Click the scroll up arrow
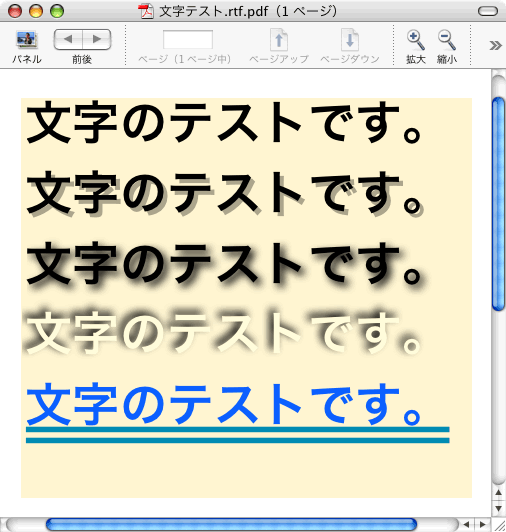This screenshot has height=532, width=506. pyautogui.click(x=499, y=493)
